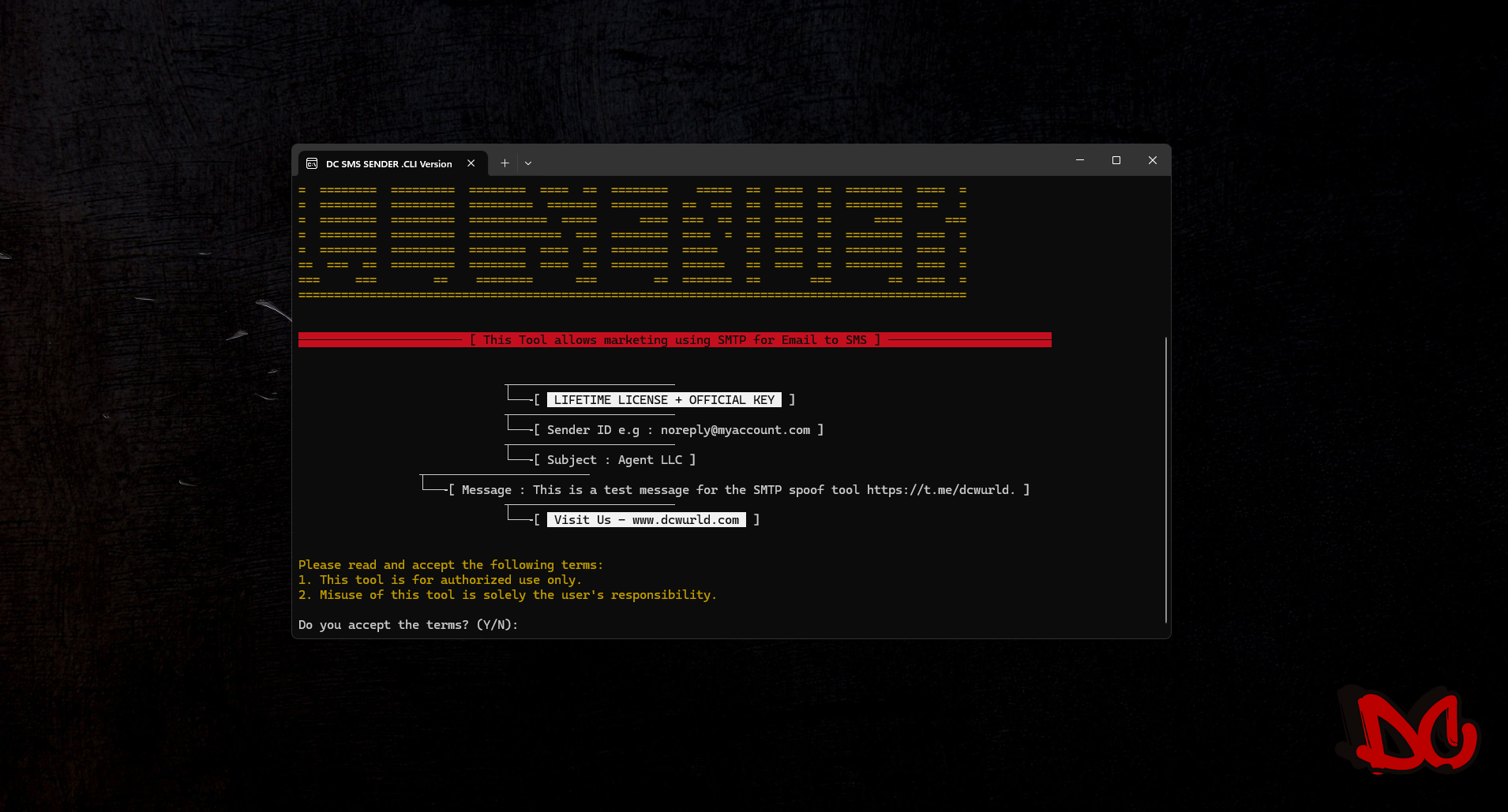Close the DC SMS SENDER tab
Viewport: 1508px width, 812px height.
click(471, 163)
